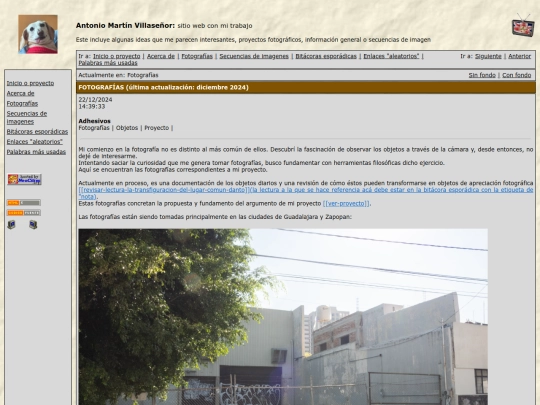Open 'Inicio o proyecto' in left sidebar
The image size is (540, 405).
(x=30, y=83)
